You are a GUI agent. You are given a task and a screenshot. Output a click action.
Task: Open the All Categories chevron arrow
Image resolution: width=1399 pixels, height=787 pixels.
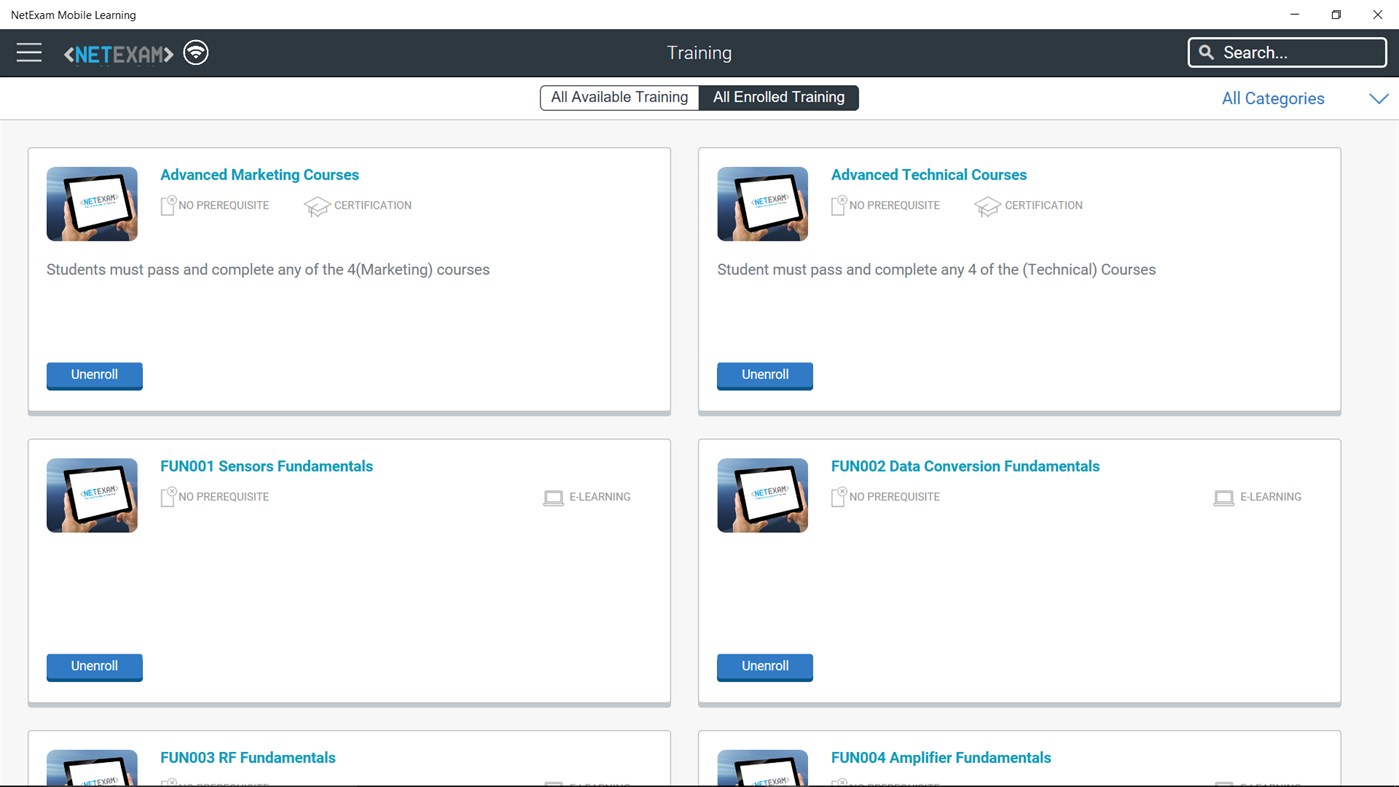[x=1378, y=98]
